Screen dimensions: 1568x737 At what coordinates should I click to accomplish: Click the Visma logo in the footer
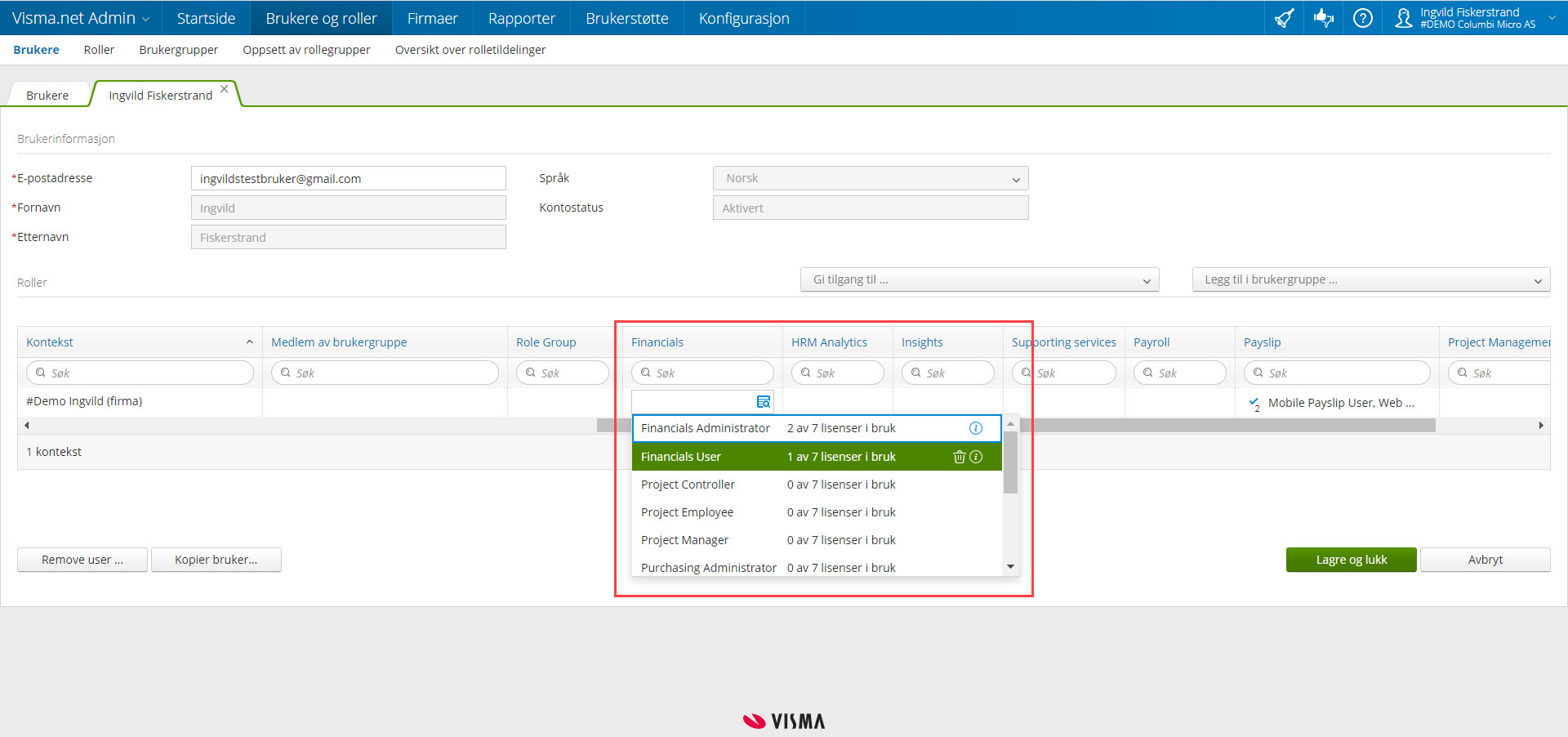[784, 721]
